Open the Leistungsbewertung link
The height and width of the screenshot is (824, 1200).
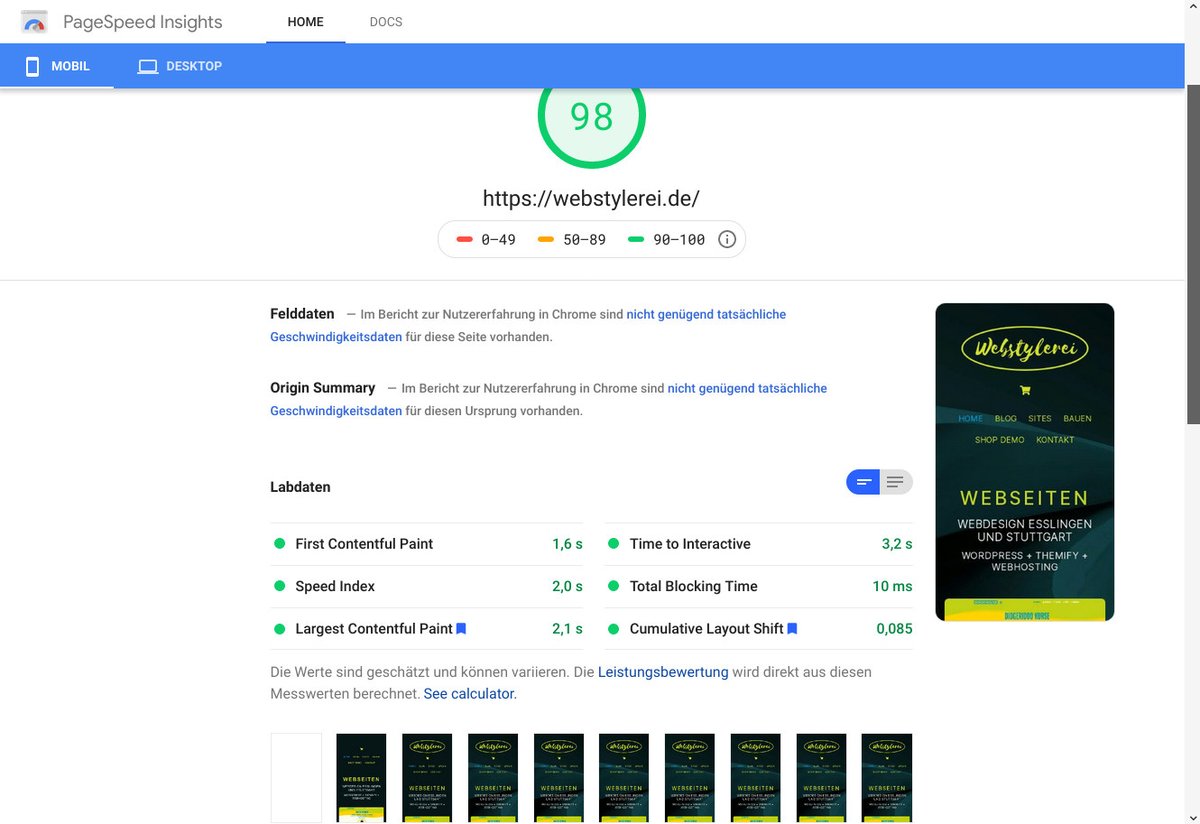[663, 672]
